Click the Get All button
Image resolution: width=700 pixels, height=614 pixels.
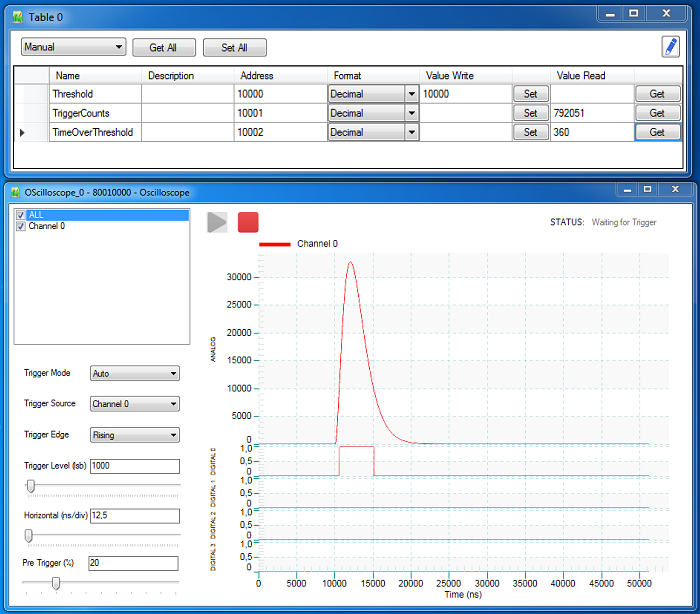[x=163, y=47]
